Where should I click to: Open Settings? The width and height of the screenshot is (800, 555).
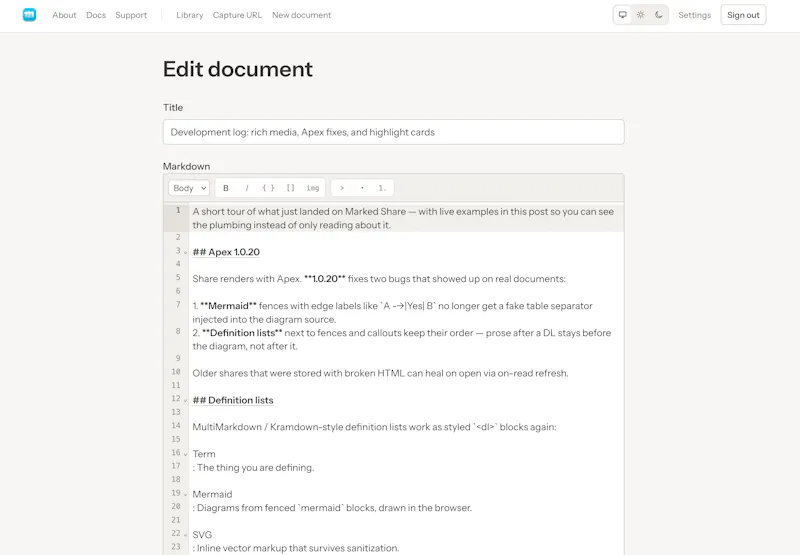694,15
